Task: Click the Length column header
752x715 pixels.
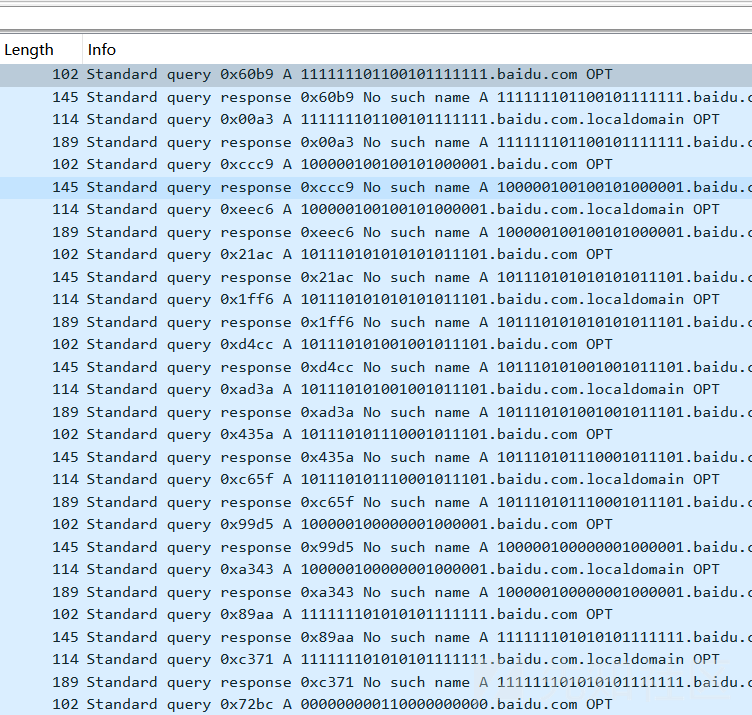Action: (41, 49)
